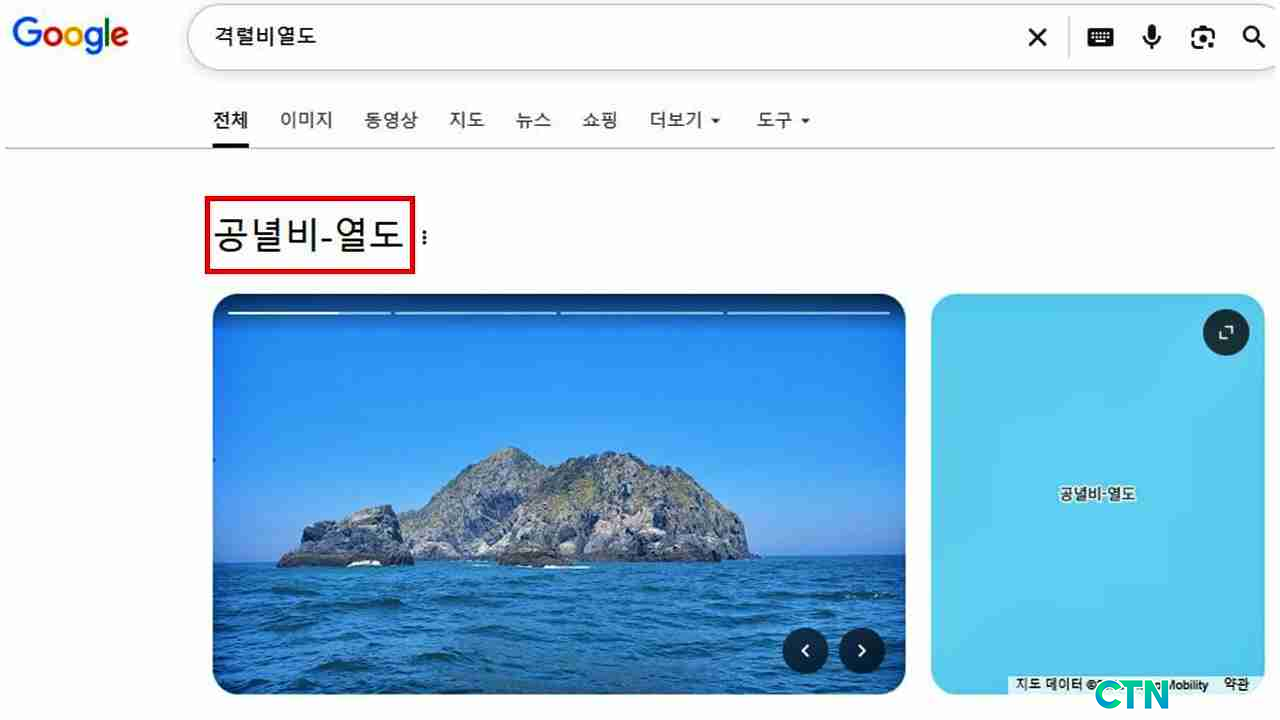Clear the search box with the X icon
This screenshot has height=720, width=1280.
(x=1038, y=38)
